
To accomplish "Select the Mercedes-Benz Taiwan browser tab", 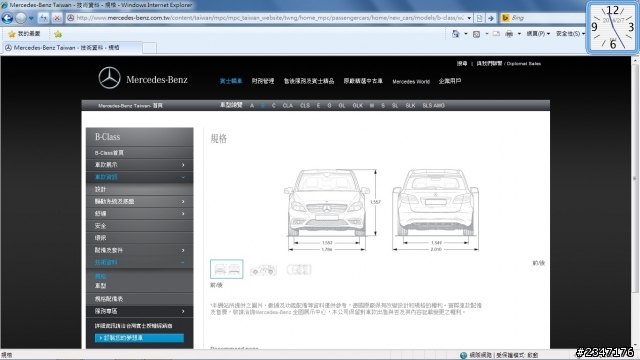I will tap(72, 48).
